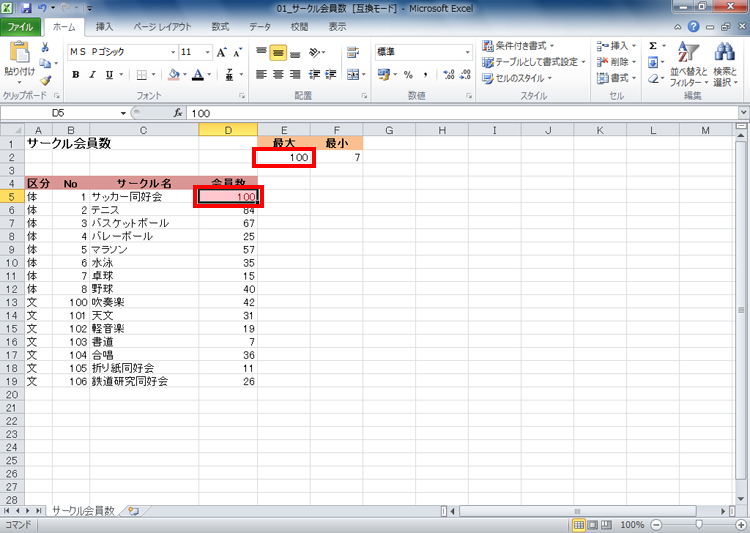Viewport: 750px width, 533px height.
Task: Open the ファイル tab
Action: click(20, 27)
